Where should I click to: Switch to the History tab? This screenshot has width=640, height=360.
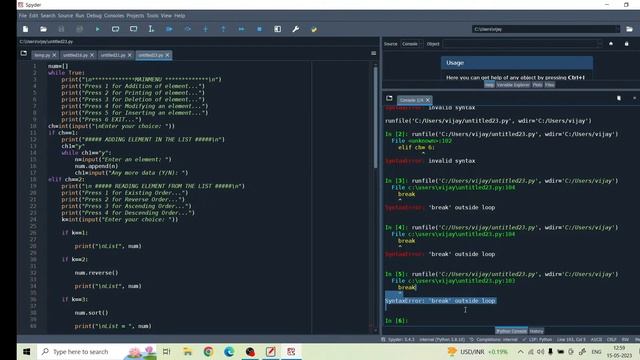coord(536,331)
